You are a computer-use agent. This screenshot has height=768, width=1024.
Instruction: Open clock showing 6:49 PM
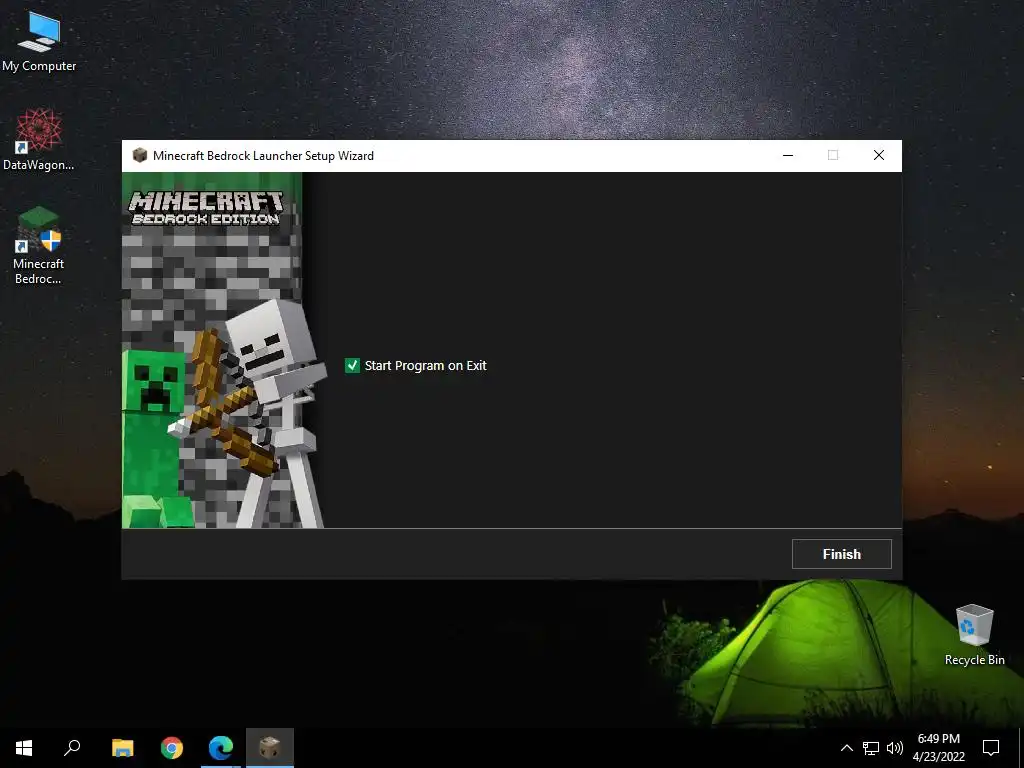pyautogui.click(x=938, y=748)
